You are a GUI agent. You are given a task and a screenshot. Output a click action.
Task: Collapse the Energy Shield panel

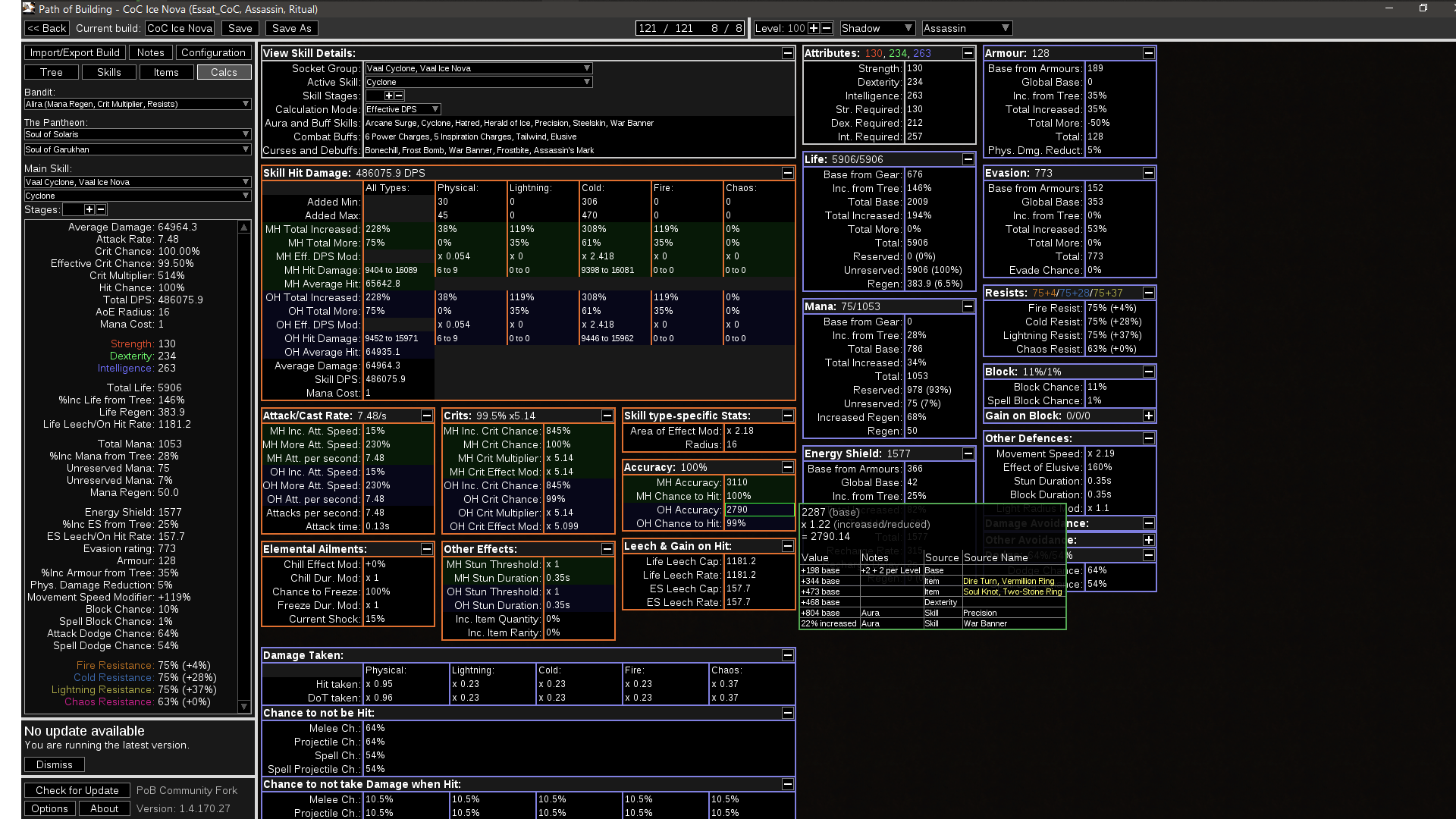point(968,453)
